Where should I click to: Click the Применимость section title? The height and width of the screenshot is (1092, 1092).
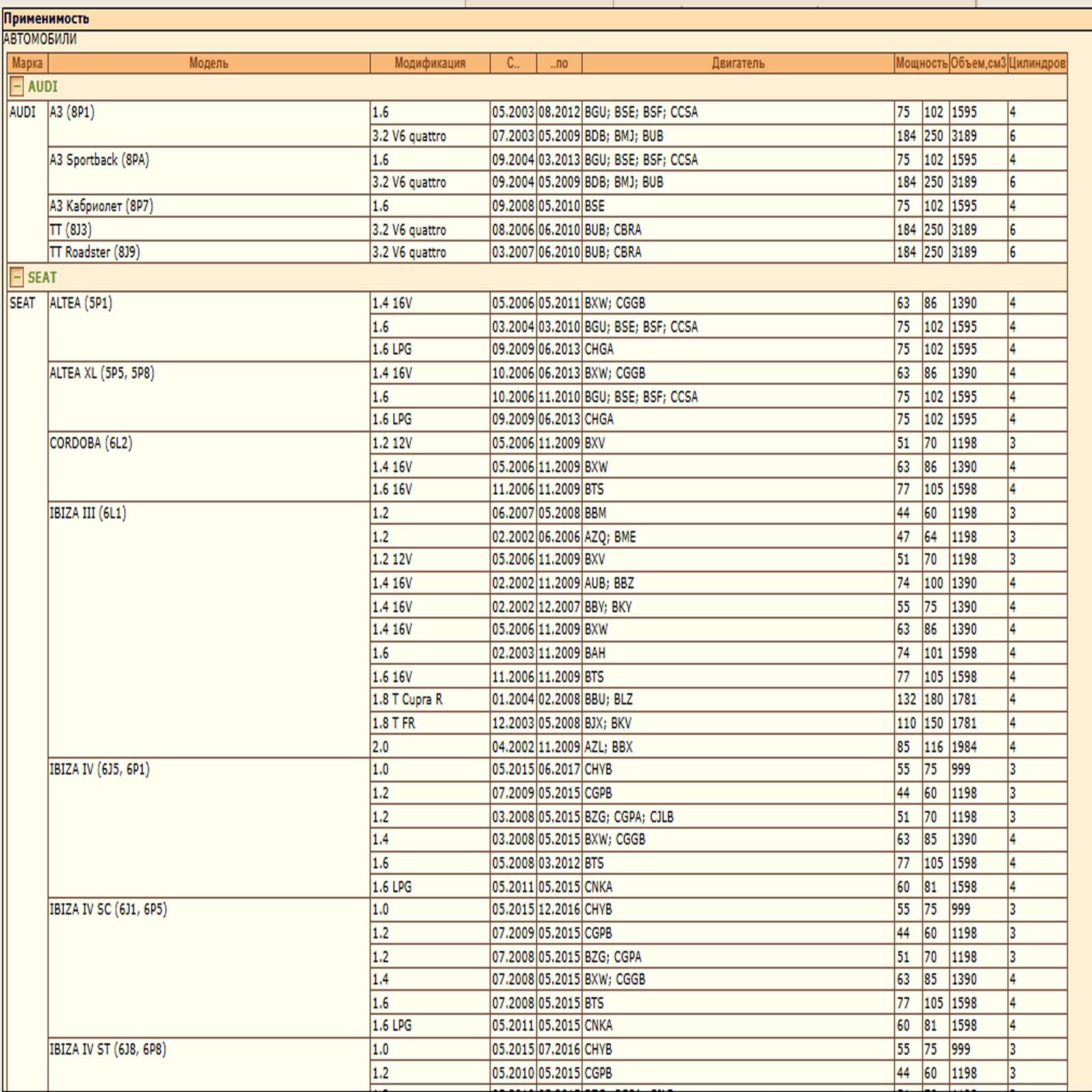pos(46,19)
